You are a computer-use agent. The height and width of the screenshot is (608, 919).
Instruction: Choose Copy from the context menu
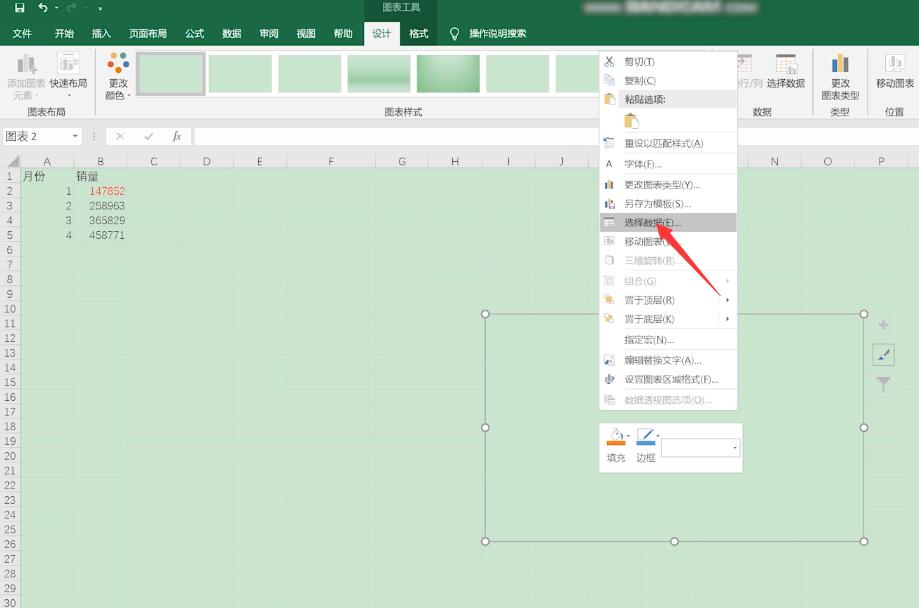(x=668, y=80)
